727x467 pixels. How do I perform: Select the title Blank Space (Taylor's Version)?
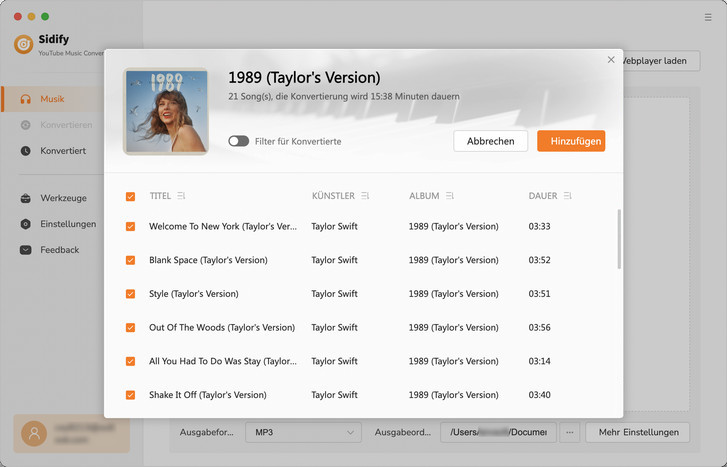(x=208, y=260)
